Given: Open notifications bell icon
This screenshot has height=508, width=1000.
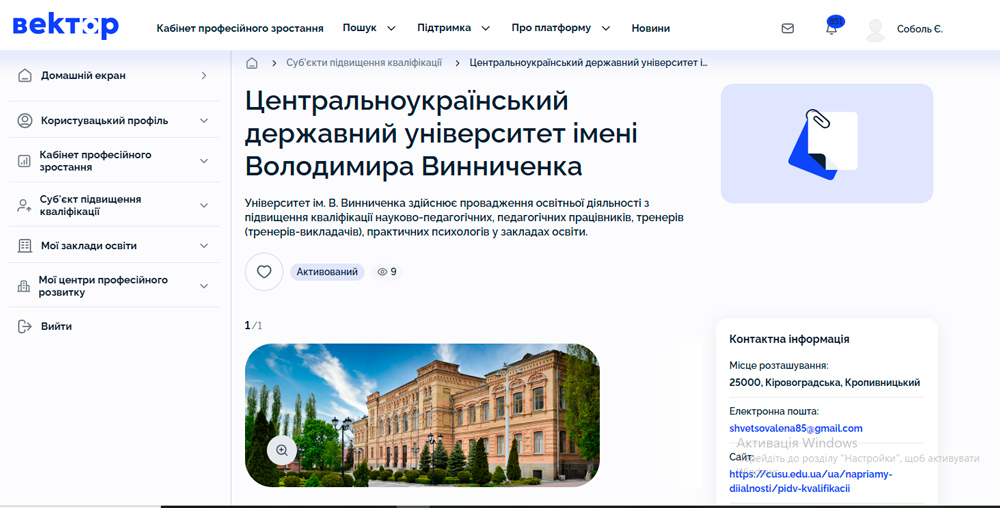Looking at the screenshot, I should point(831,29).
